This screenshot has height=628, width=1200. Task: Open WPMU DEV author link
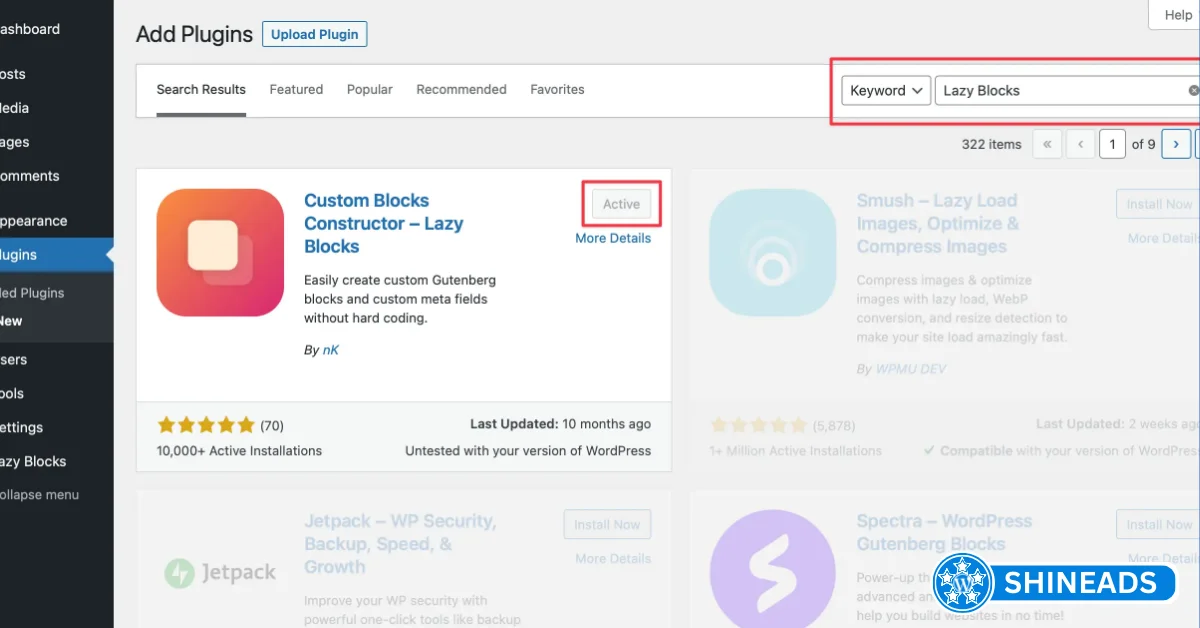[910, 369]
